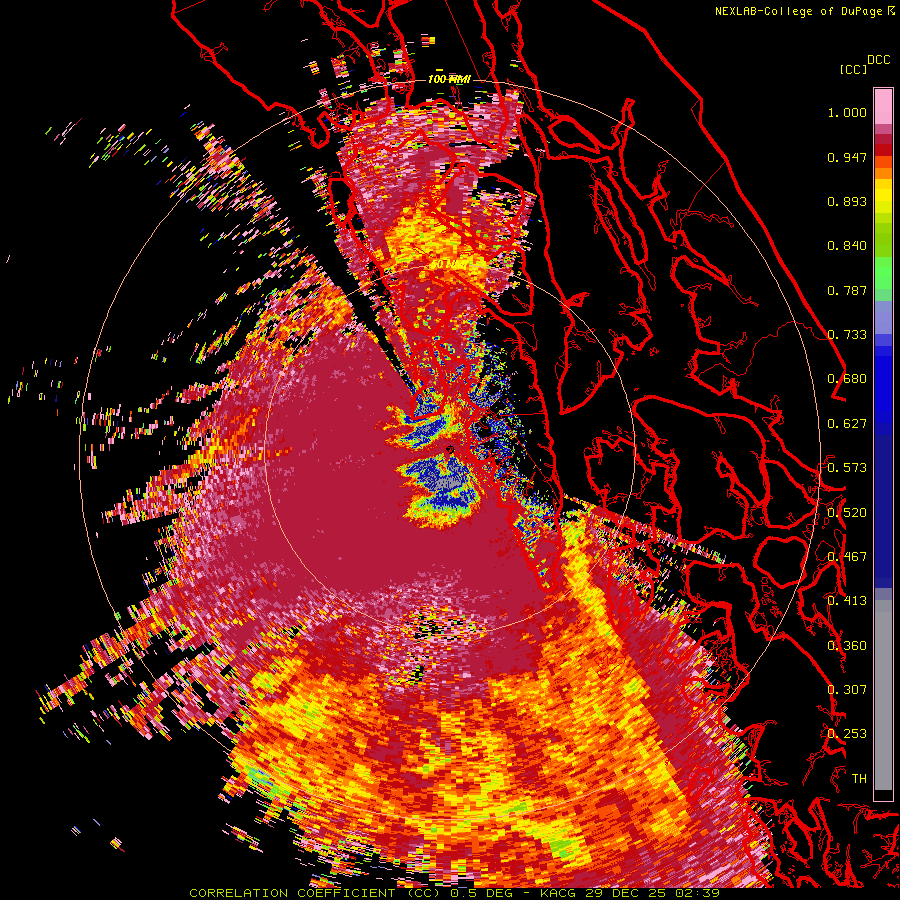Click the DCC product label
Screen dimensions: 900x900
click(879, 60)
